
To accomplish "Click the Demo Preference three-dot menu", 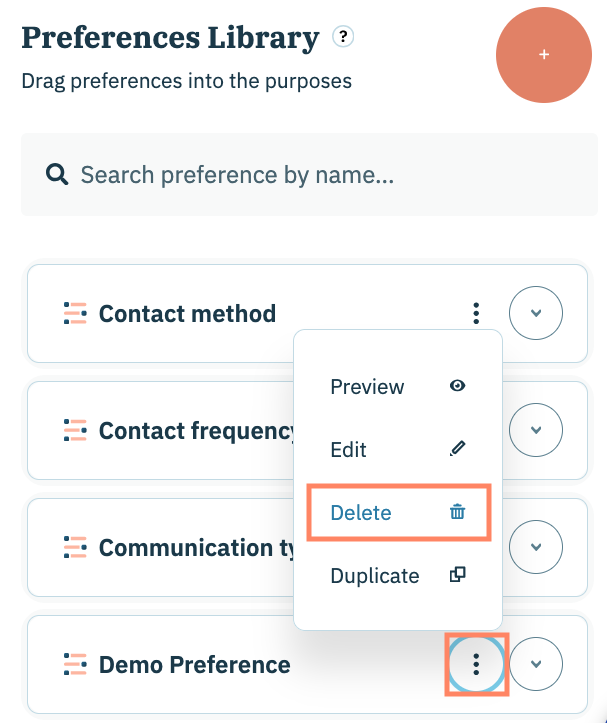I will point(477,664).
